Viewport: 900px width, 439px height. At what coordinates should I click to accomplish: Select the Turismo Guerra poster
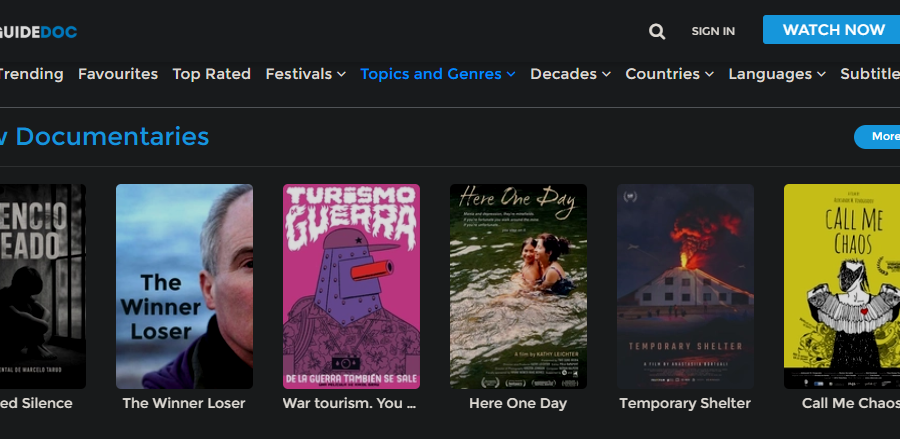click(351, 286)
